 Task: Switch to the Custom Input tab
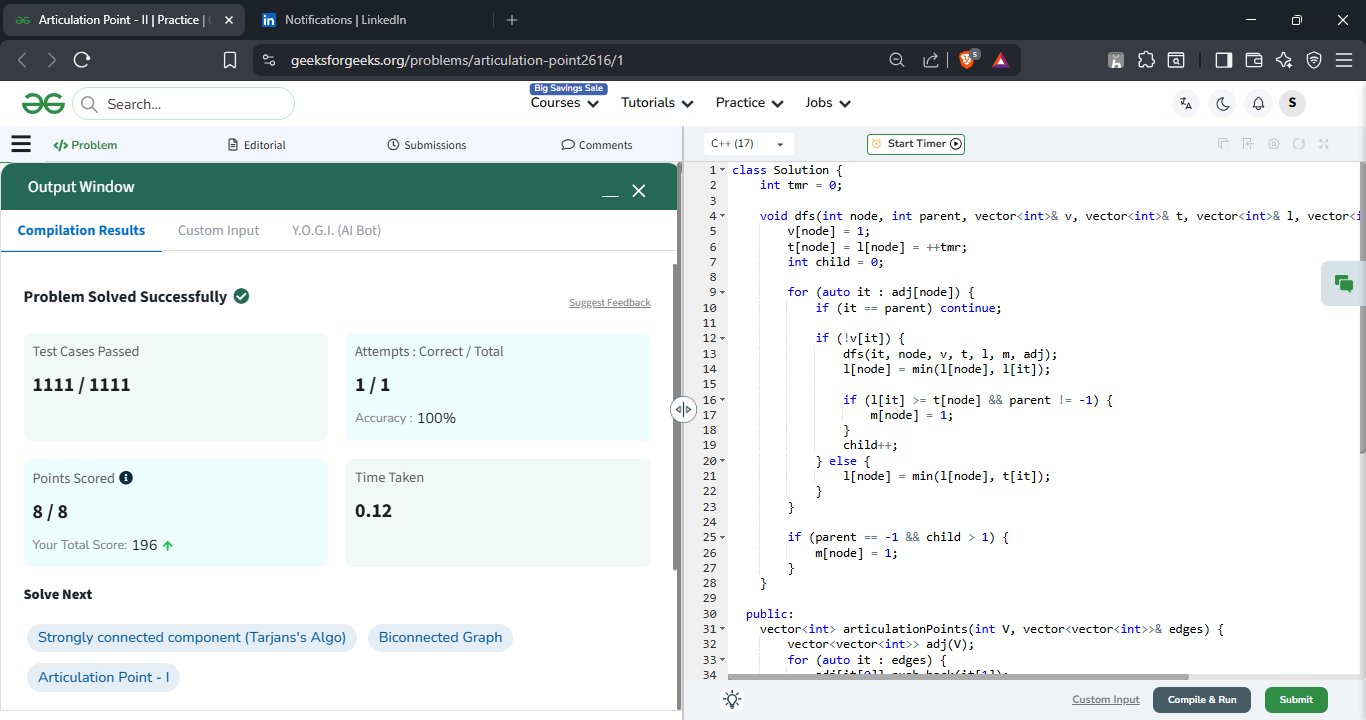[x=218, y=230]
